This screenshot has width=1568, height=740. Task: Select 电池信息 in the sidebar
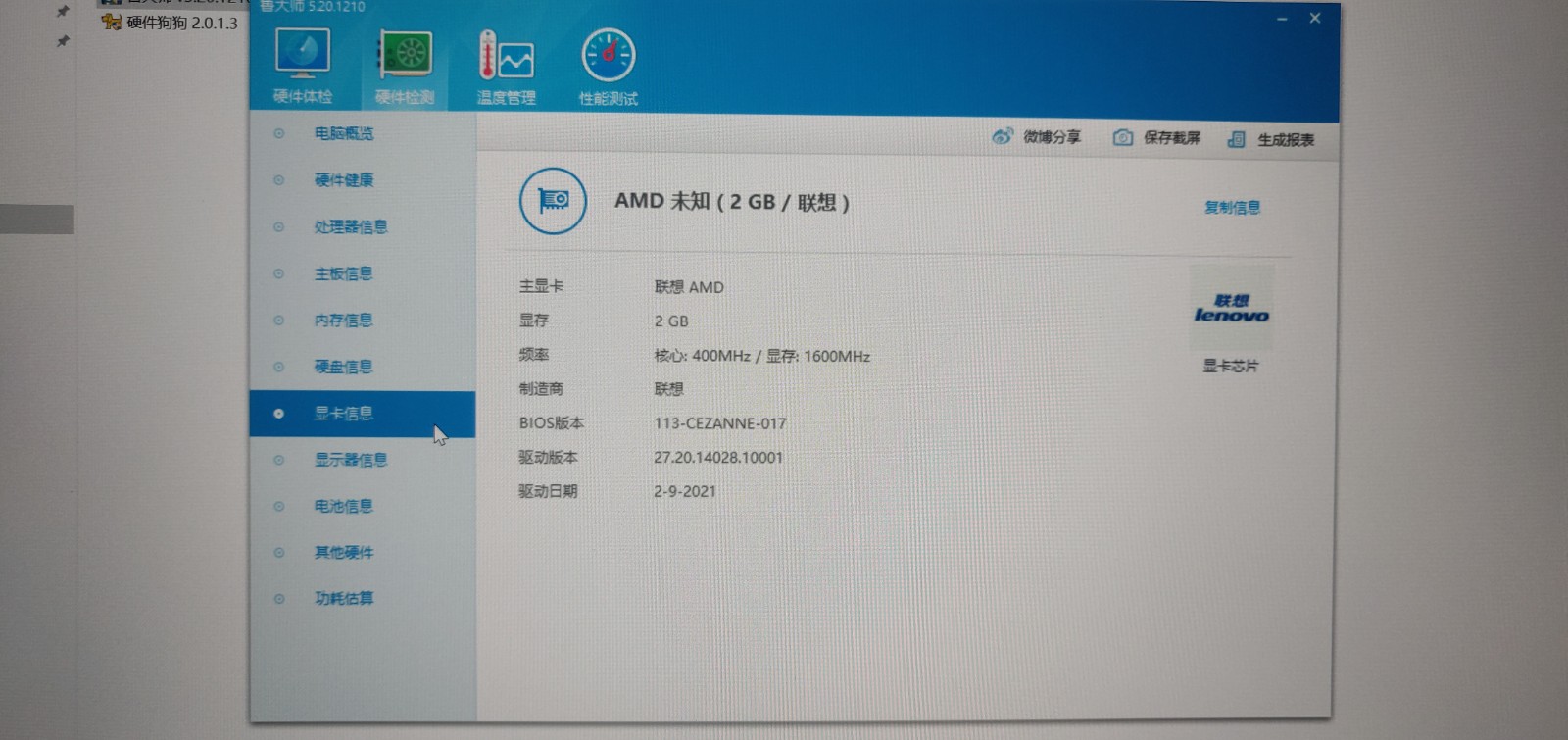(x=363, y=506)
